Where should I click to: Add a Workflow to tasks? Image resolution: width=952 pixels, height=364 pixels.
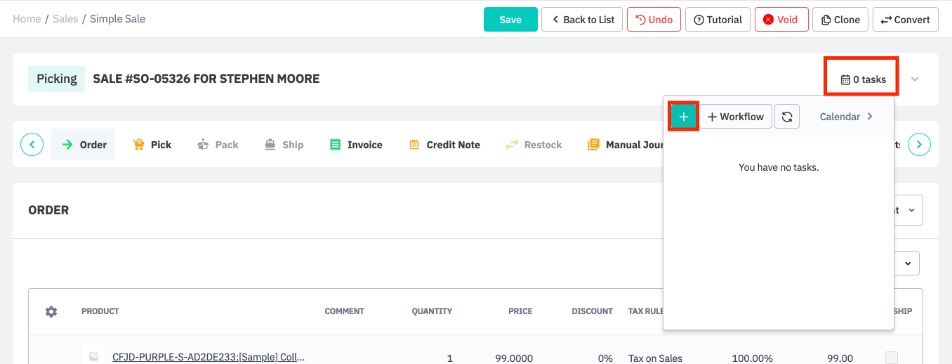(x=736, y=116)
